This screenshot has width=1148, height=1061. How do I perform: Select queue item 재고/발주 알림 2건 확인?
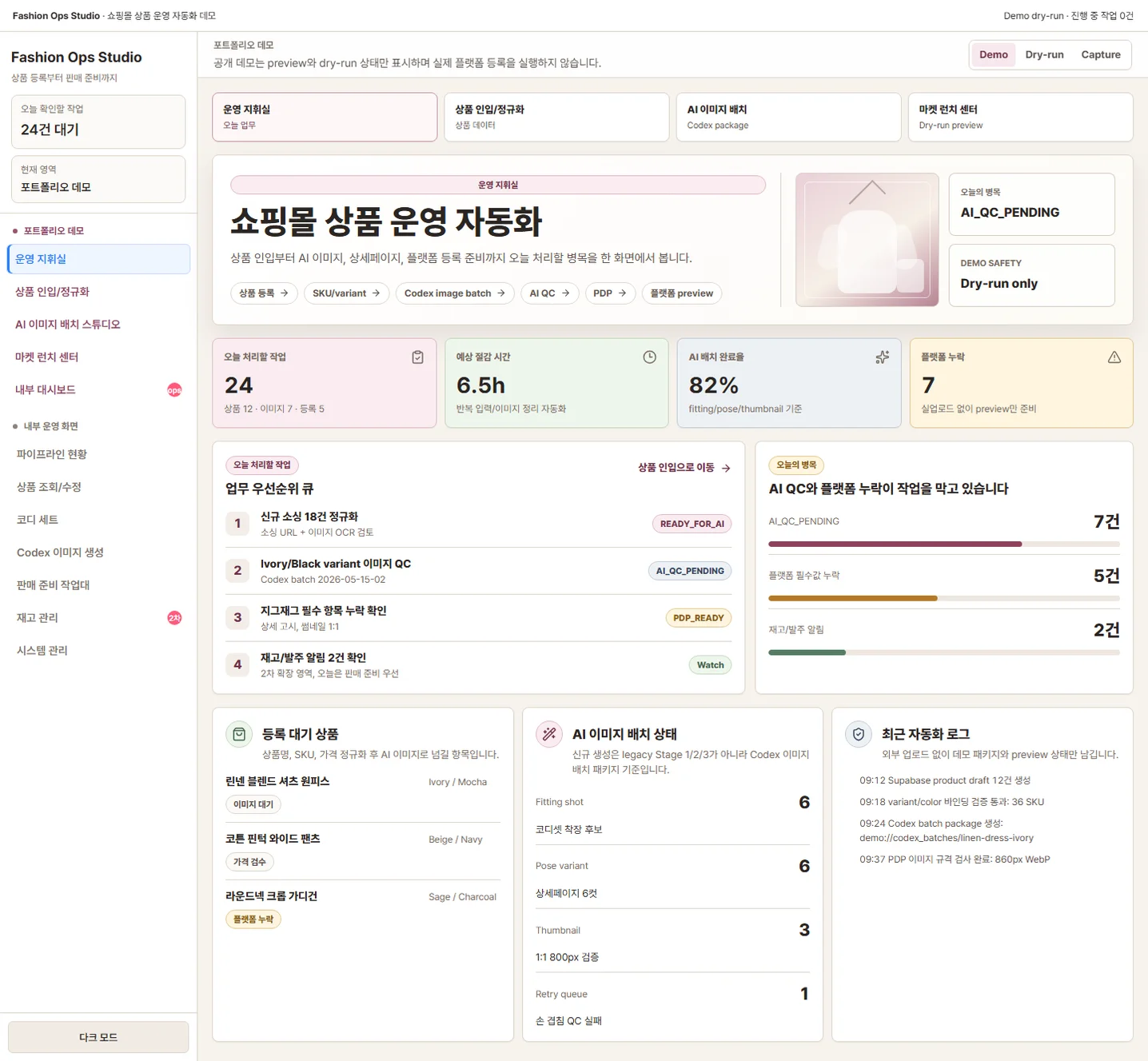point(478,665)
